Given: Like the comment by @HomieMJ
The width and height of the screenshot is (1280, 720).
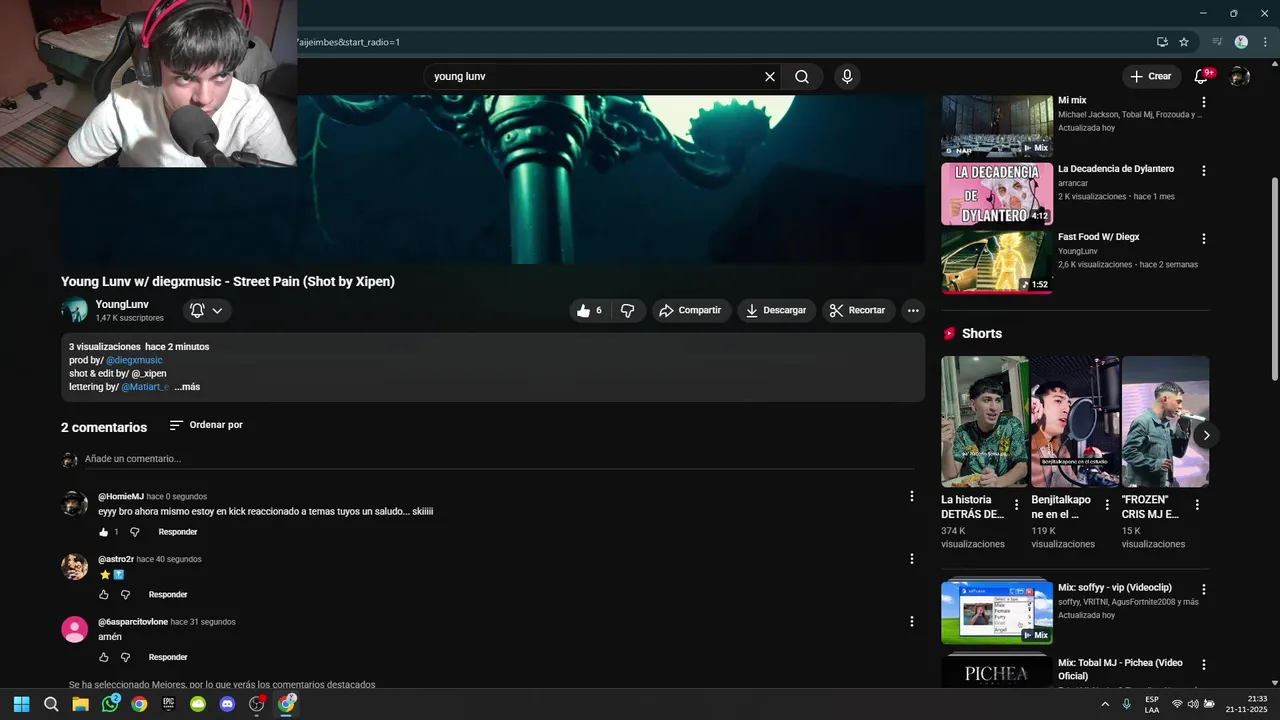Looking at the screenshot, I should pyautogui.click(x=103, y=532).
